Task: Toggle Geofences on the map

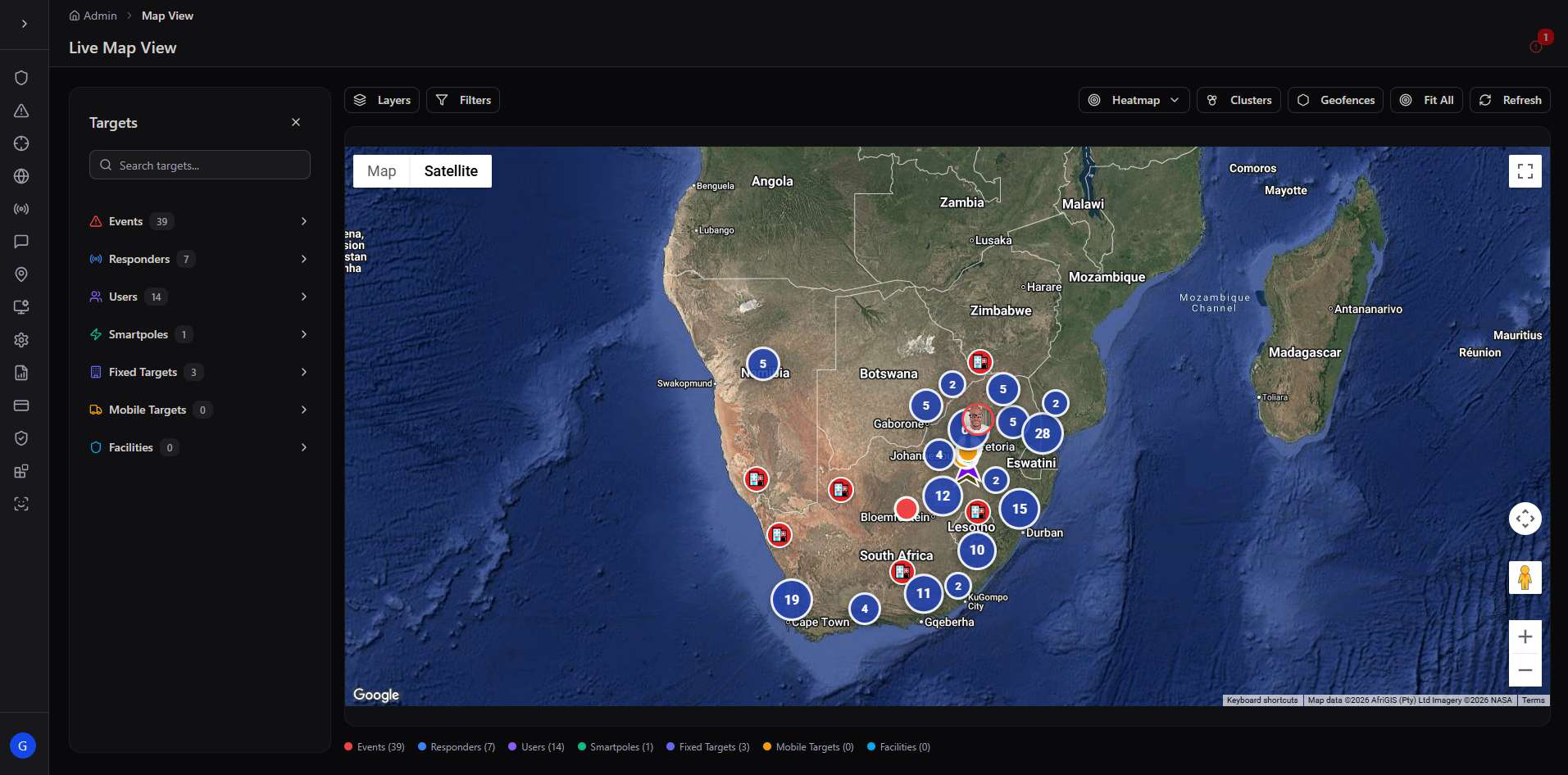Action: pyautogui.click(x=1335, y=100)
